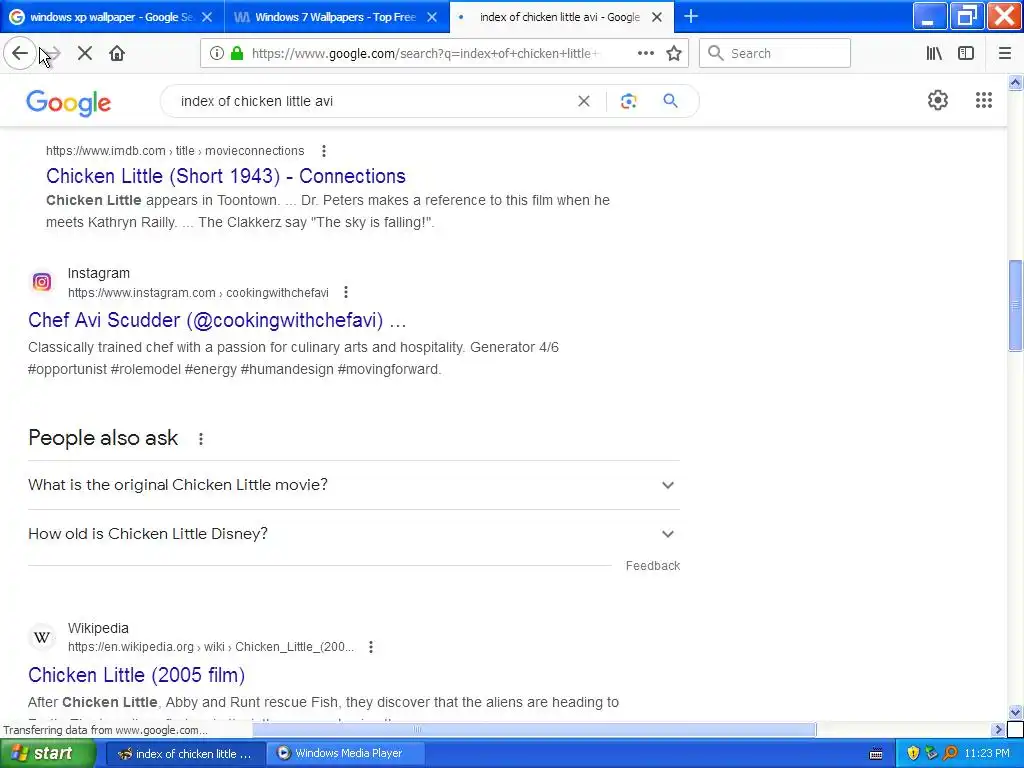Bookmark this page with the star icon
Image resolution: width=1024 pixels, height=768 pixels.
[x=674, y=54]
